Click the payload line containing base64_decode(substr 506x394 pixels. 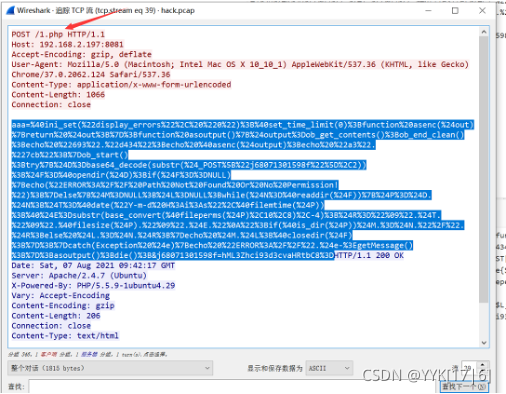[x=189, y=165]
